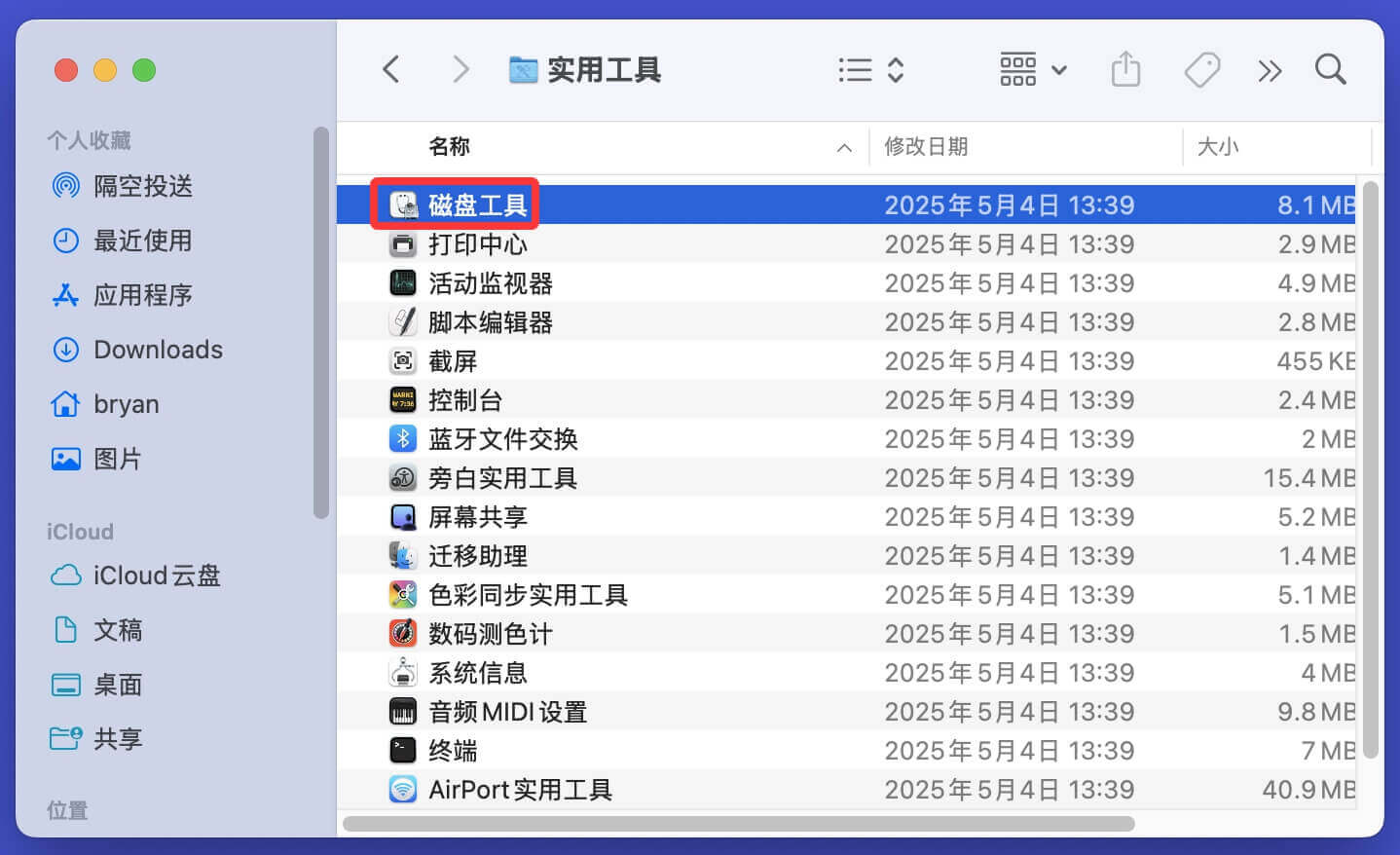Open the 截屏 screenshot utility

tap(454, 360)
